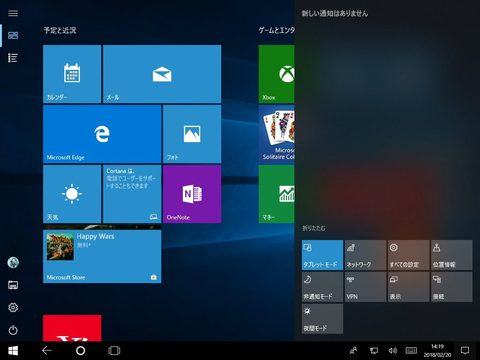The image size is (480, 360).
Task: Open the Calendar tile
Action: (72, 74)
